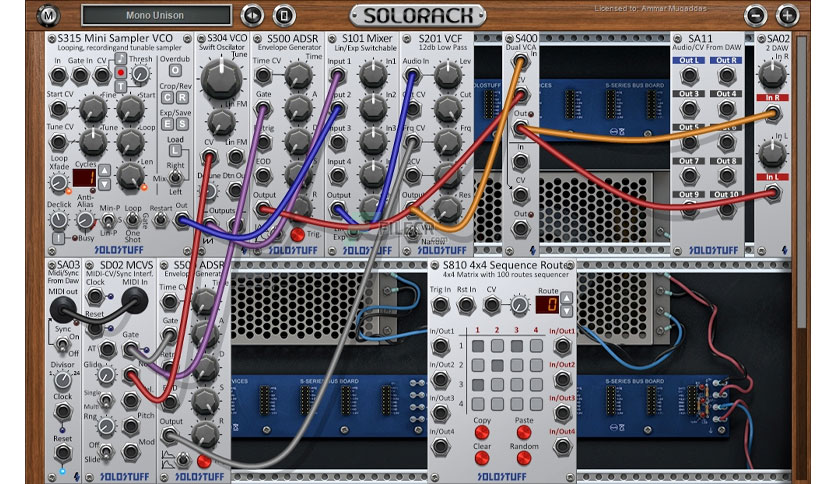
Task: Click the round M menu button
Action: [x=48, y=15]
